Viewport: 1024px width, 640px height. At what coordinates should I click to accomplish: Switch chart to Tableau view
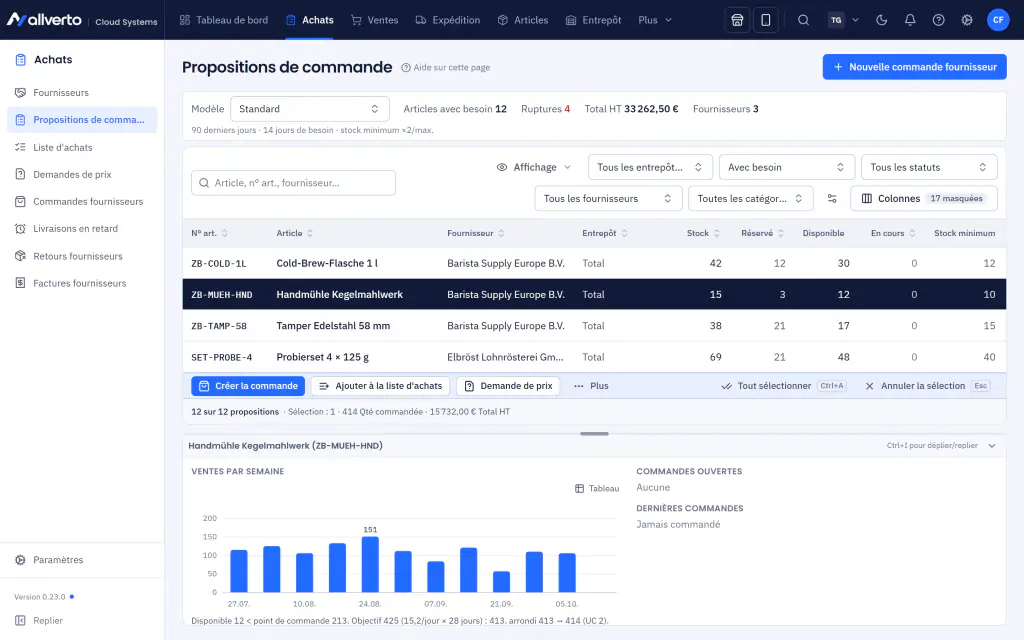click(597, 488)
